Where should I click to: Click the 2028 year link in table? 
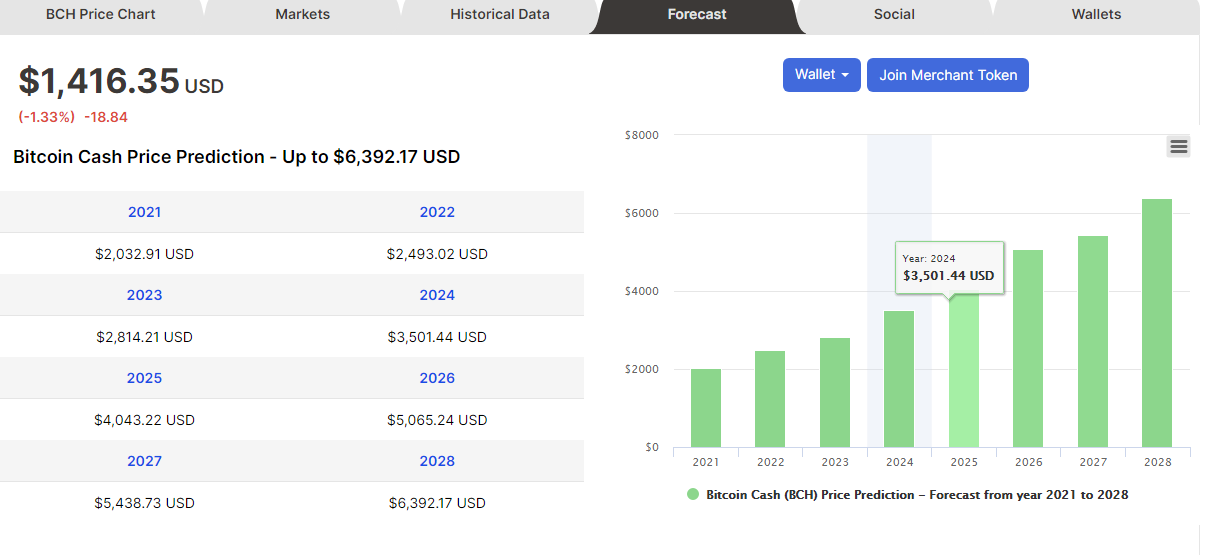pos(437,461)
